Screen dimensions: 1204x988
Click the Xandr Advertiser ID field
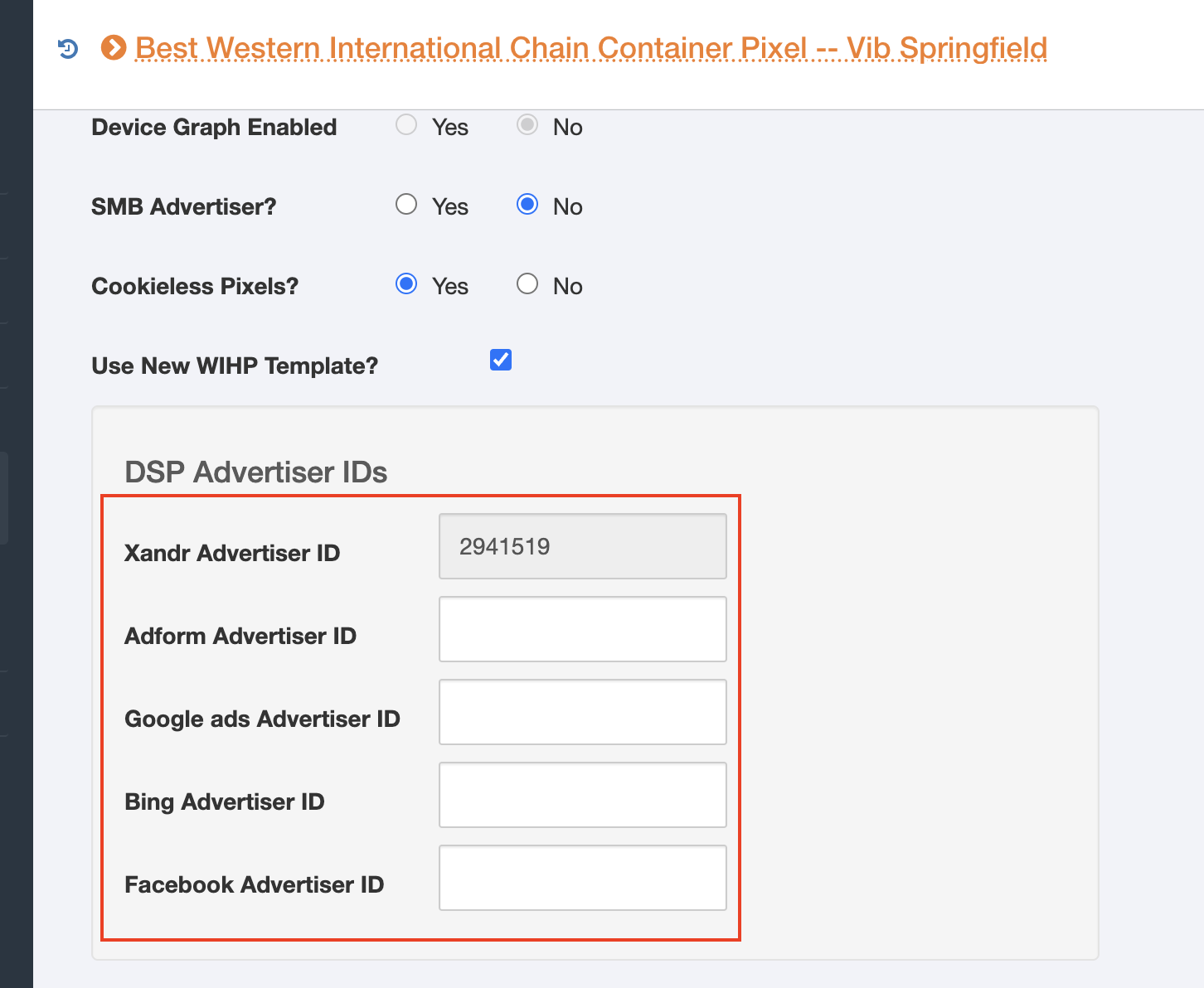(582, 546)
